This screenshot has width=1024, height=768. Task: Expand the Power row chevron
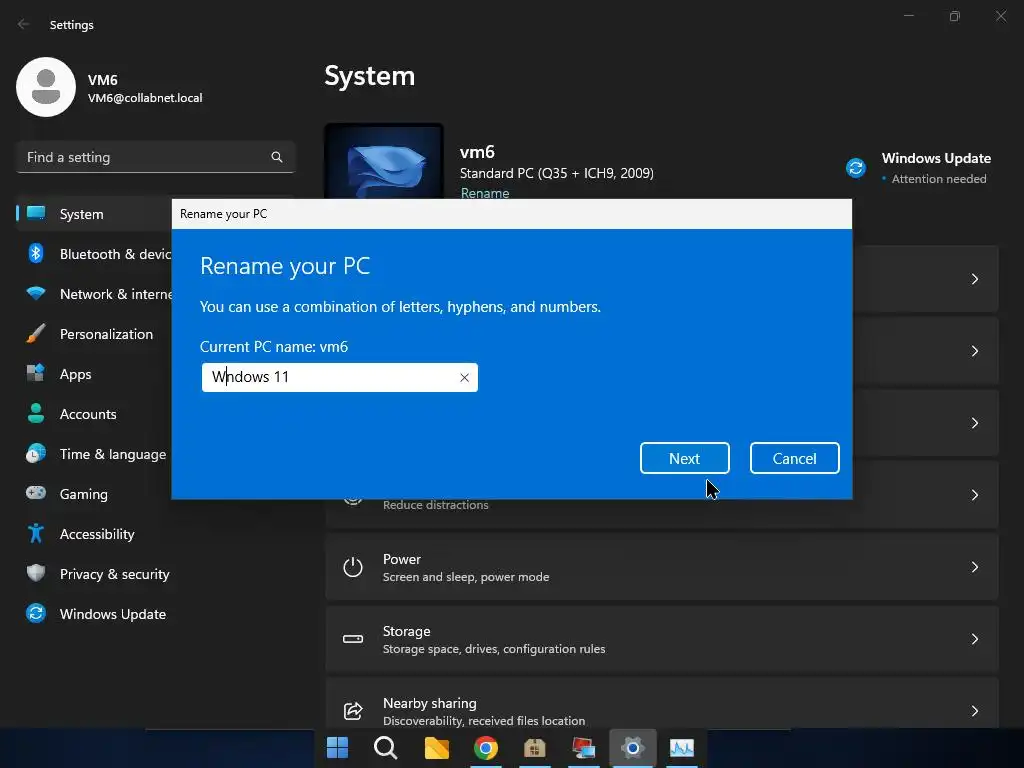tap(974, 567)
